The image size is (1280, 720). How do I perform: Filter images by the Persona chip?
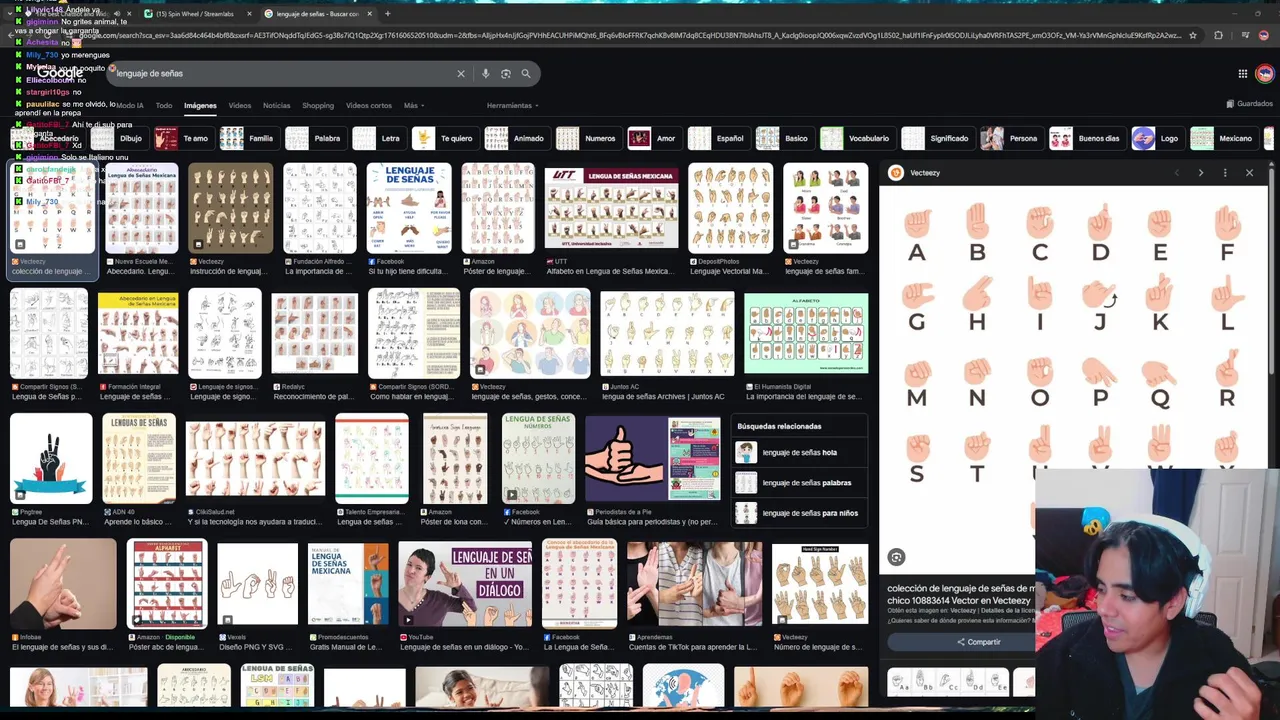[x=1011, y=138]
